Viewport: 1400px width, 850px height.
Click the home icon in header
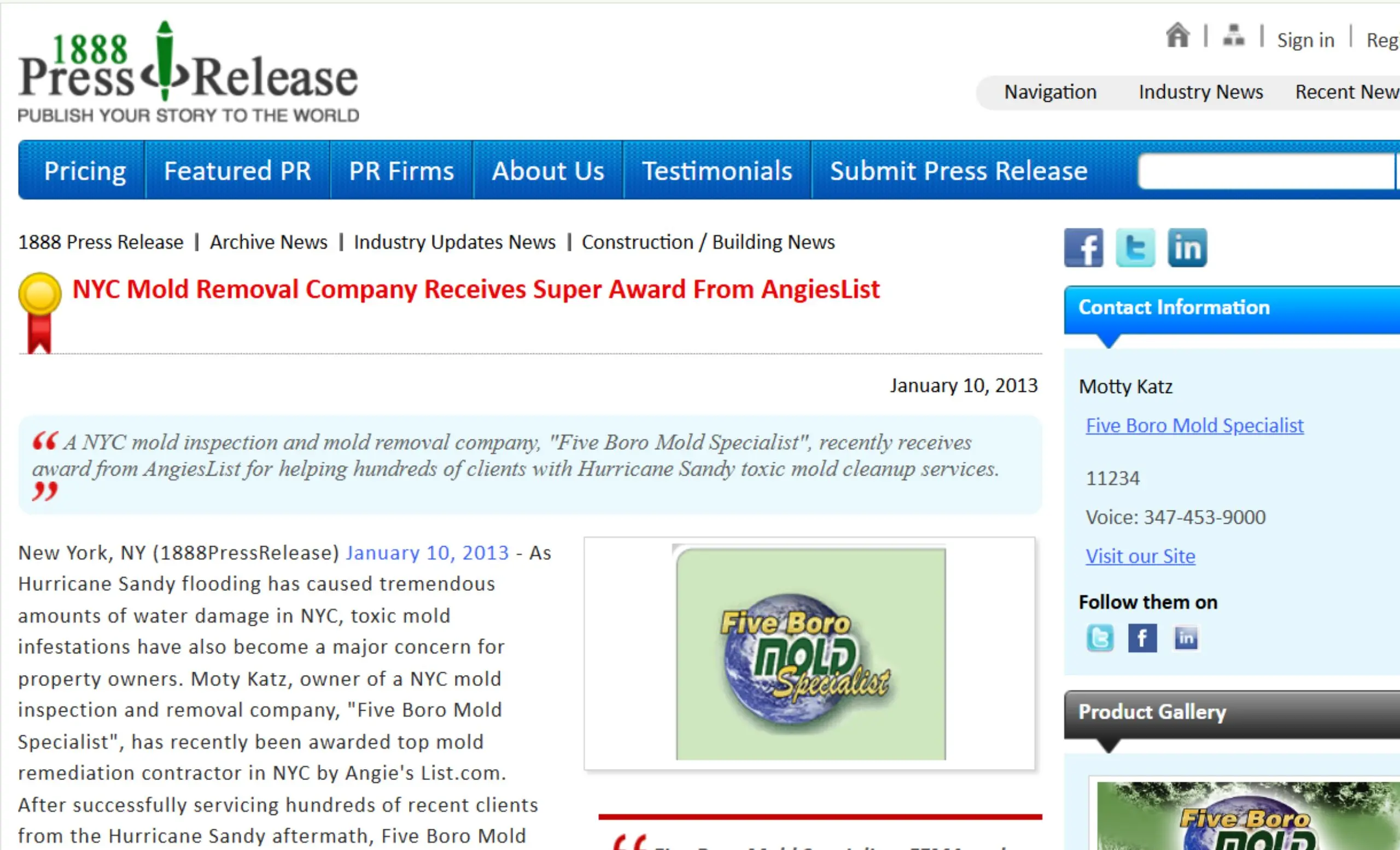point(1177,35)
